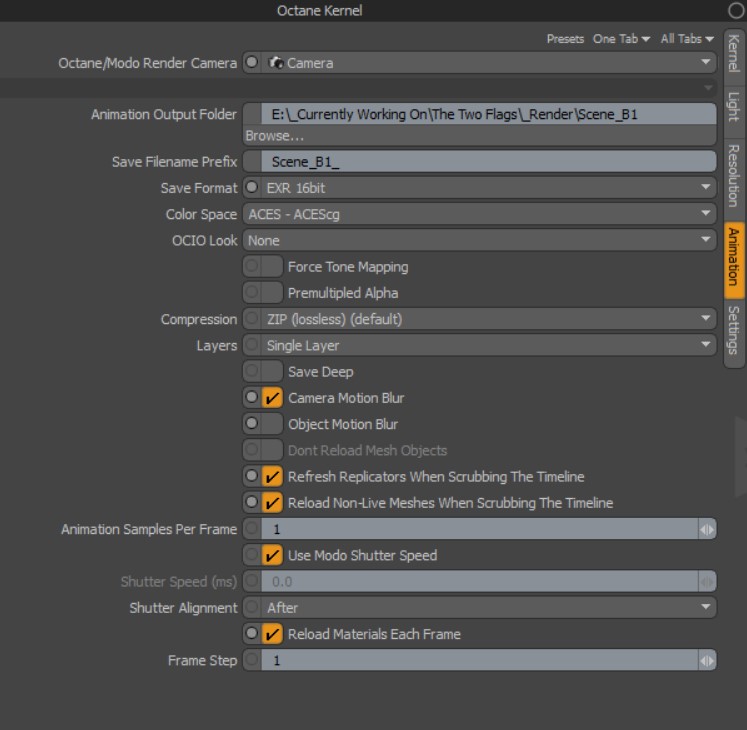The width and height of the screenshot is (747, 730).
Task: Click the arrows icon on Animation Samples Per Frame
Action: click(707, 529)
